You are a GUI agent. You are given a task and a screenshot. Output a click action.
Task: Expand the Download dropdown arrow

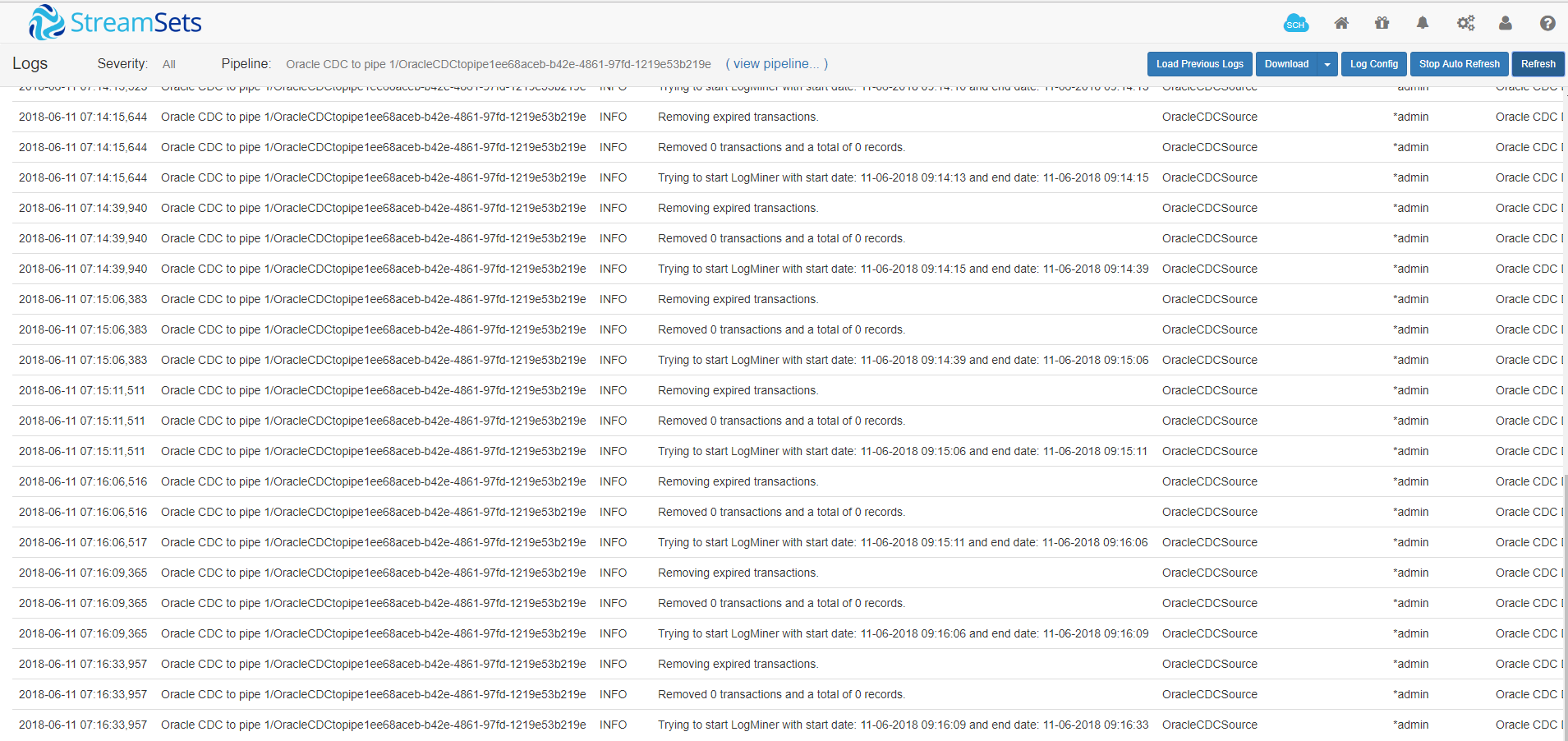pos(1327,64)
